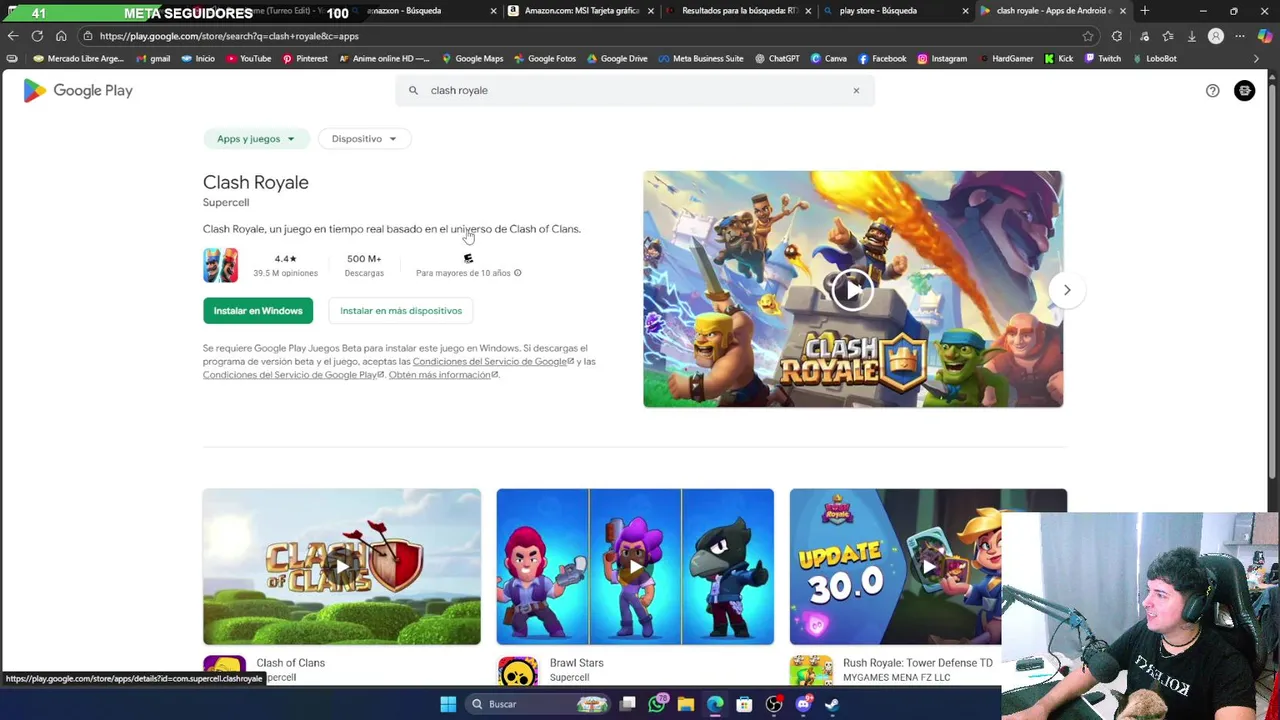Expand the Apps y juegos filter

point(256,139)
